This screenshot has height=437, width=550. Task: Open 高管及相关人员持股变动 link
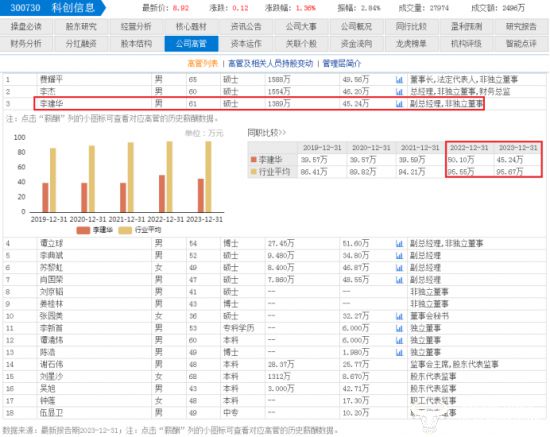(x=270, y=63)
